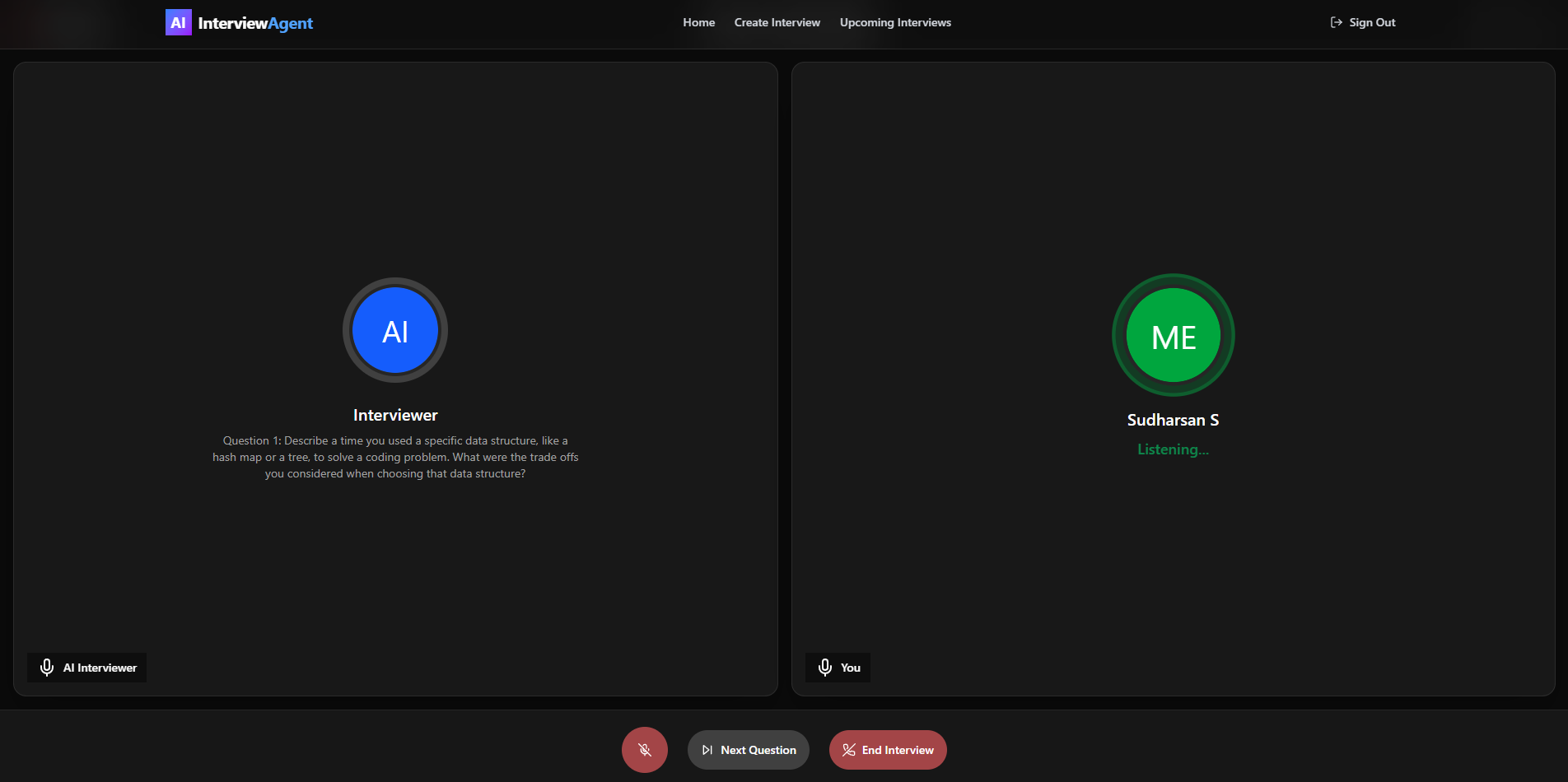Click the microphone icon beside You

point(825,668)
